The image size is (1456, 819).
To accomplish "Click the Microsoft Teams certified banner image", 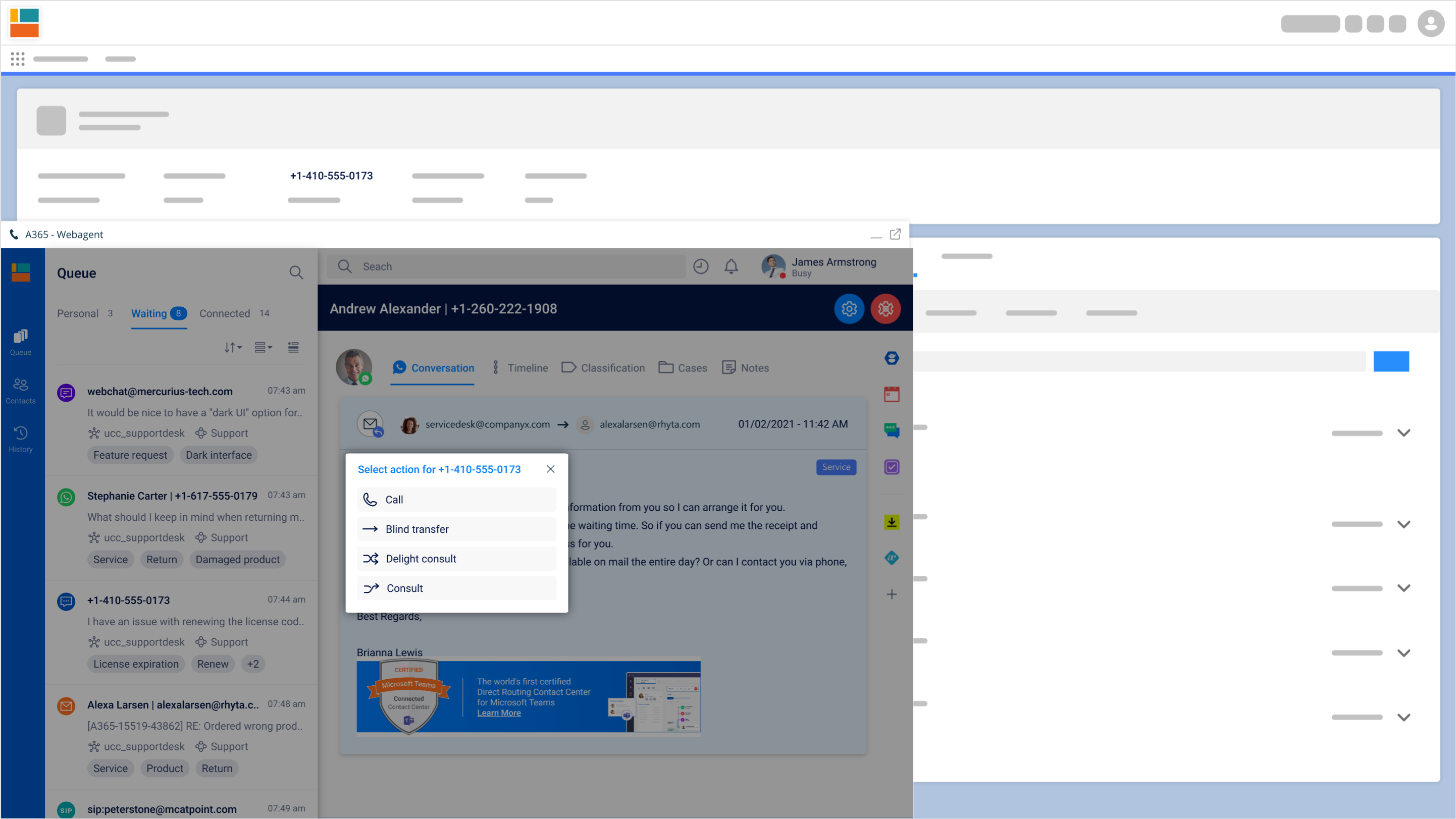I will point(529,697).
